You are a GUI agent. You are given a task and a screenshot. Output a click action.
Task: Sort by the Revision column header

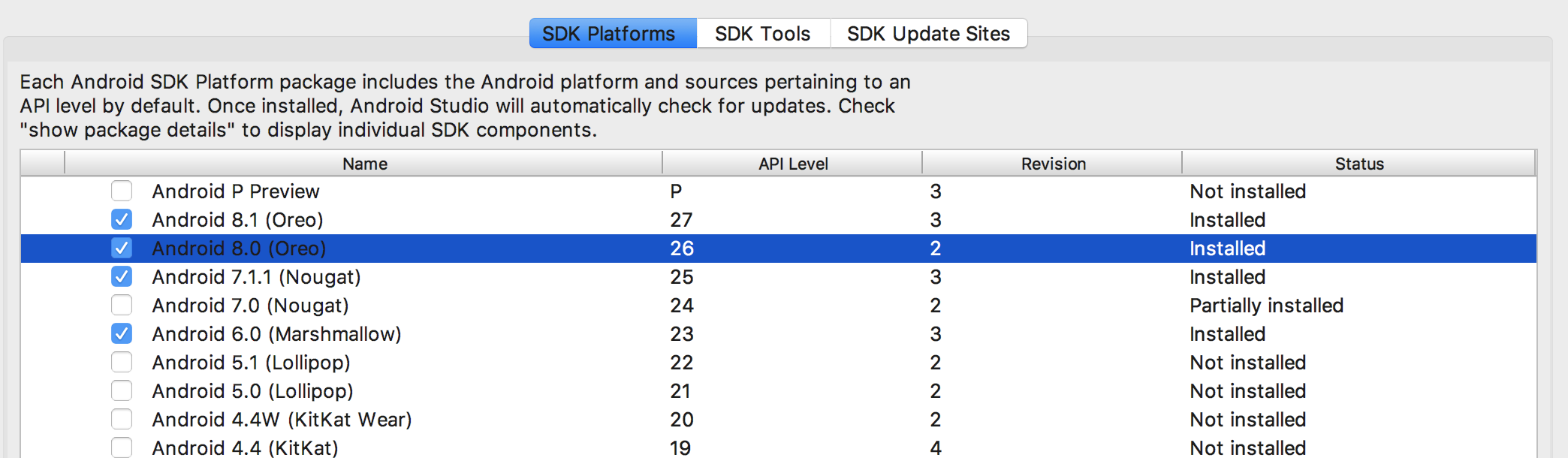(1053, 164)
